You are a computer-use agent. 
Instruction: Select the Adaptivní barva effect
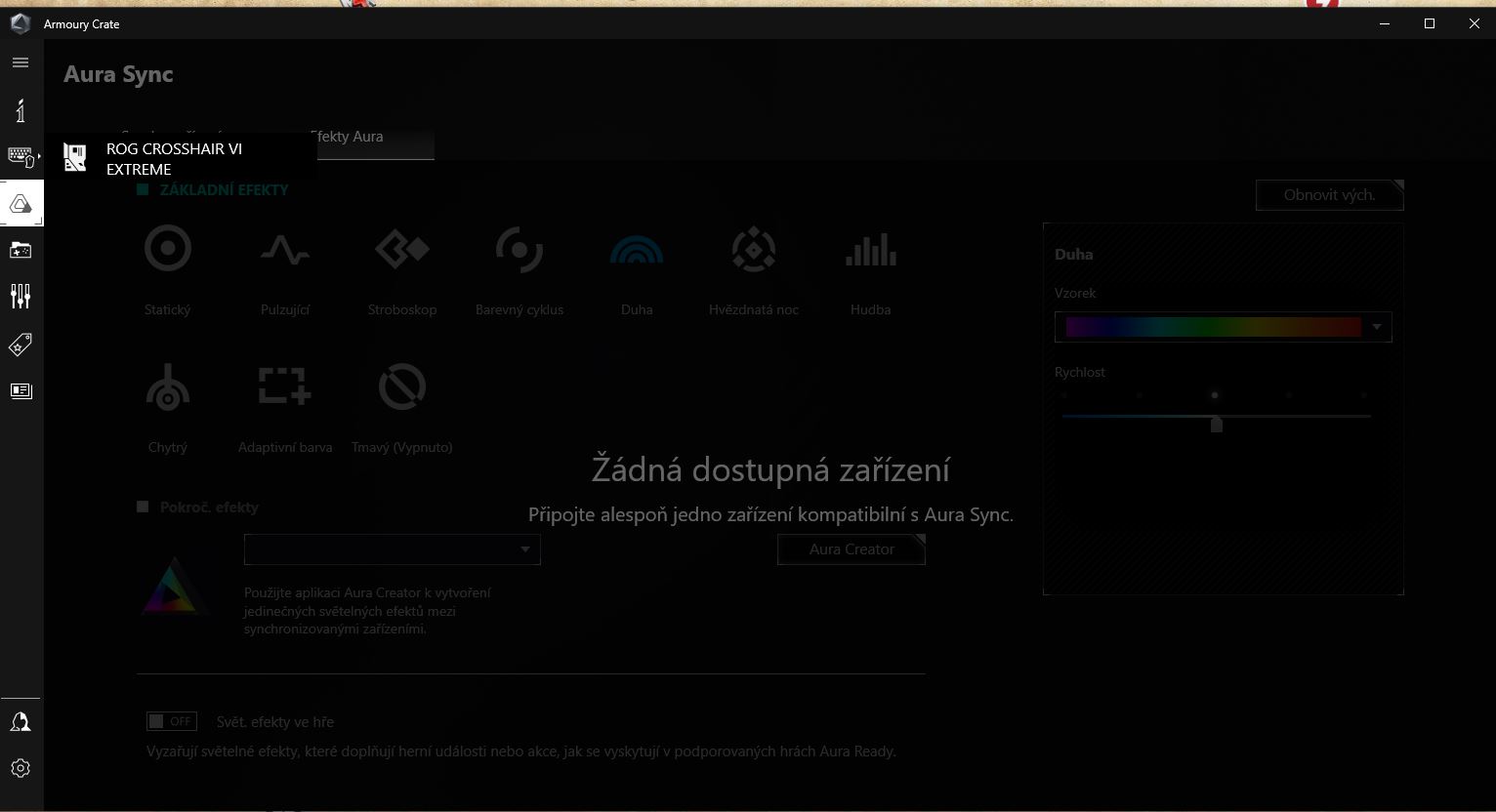point(285,386)
